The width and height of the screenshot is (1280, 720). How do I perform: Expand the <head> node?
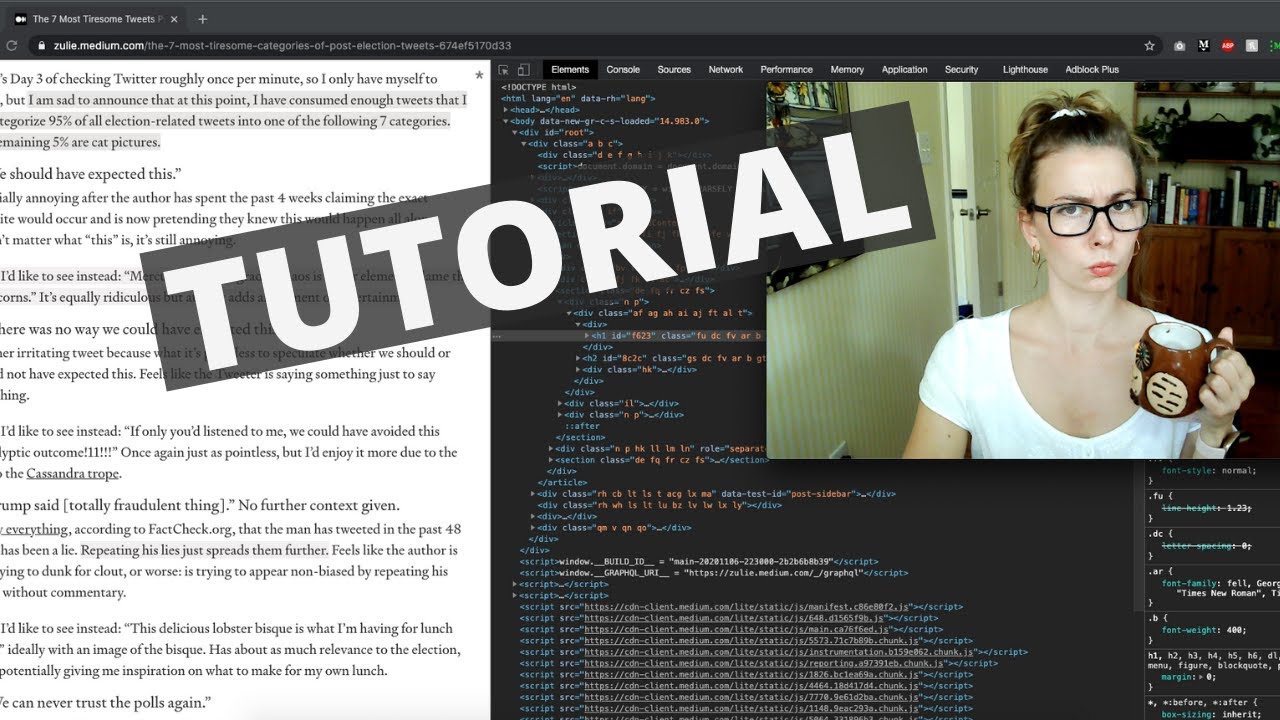pyautogui.click(x=505, y=109)
